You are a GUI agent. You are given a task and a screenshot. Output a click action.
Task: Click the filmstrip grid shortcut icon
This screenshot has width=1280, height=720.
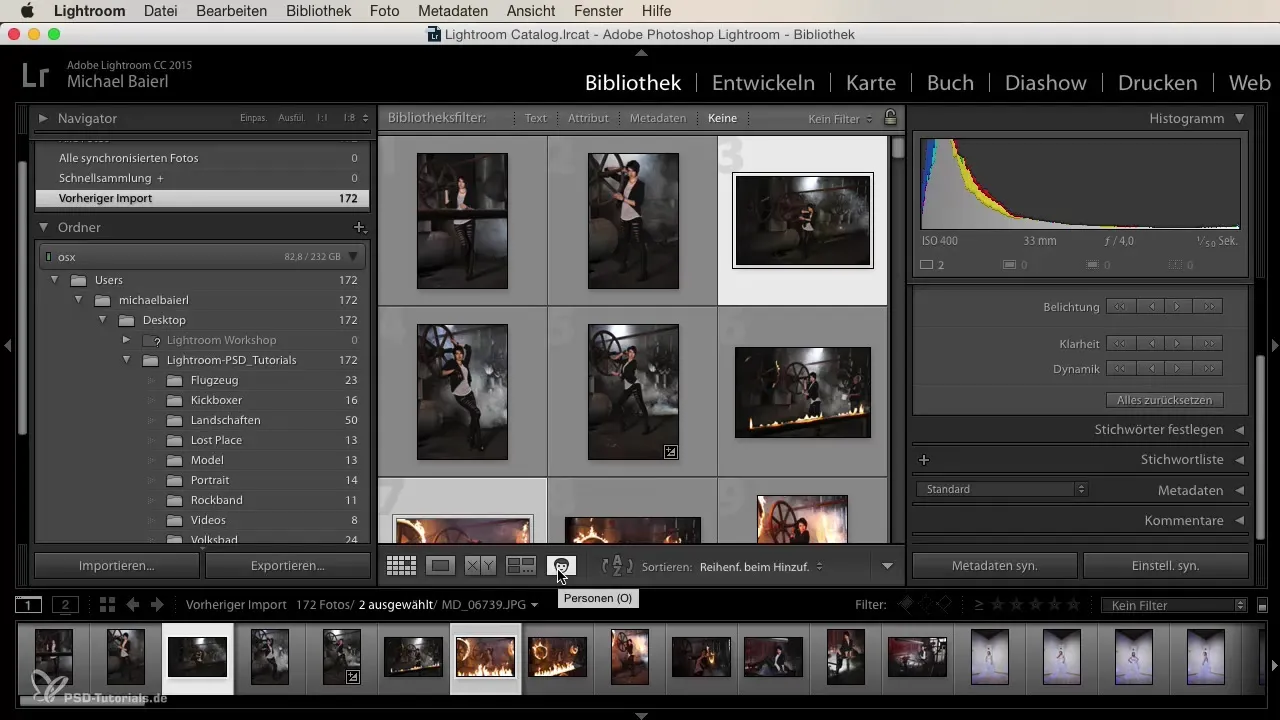pyautogui.click(x=107, y=605)
